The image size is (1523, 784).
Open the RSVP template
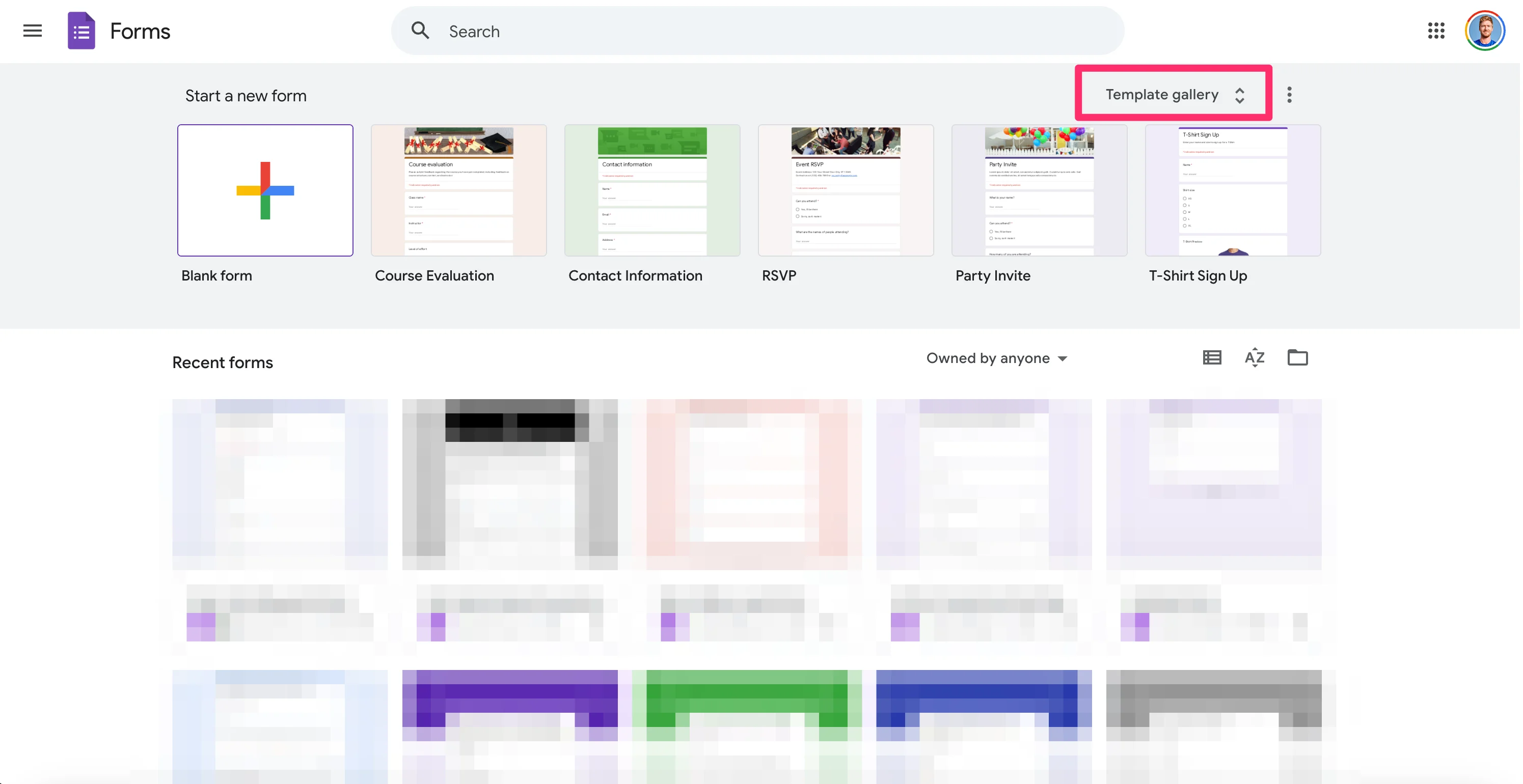(x=846, y=190)
